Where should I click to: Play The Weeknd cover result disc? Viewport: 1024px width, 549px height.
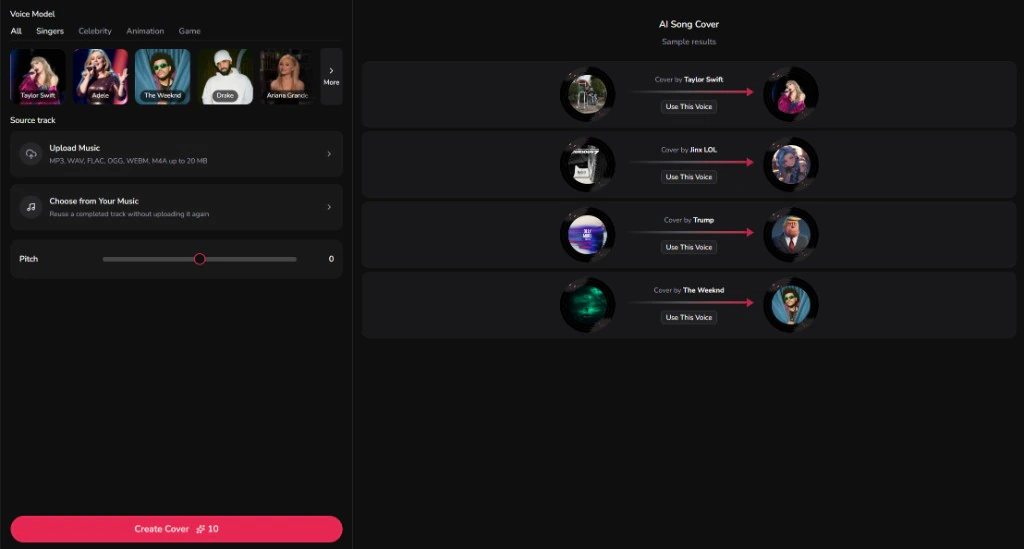click(791, 305)
